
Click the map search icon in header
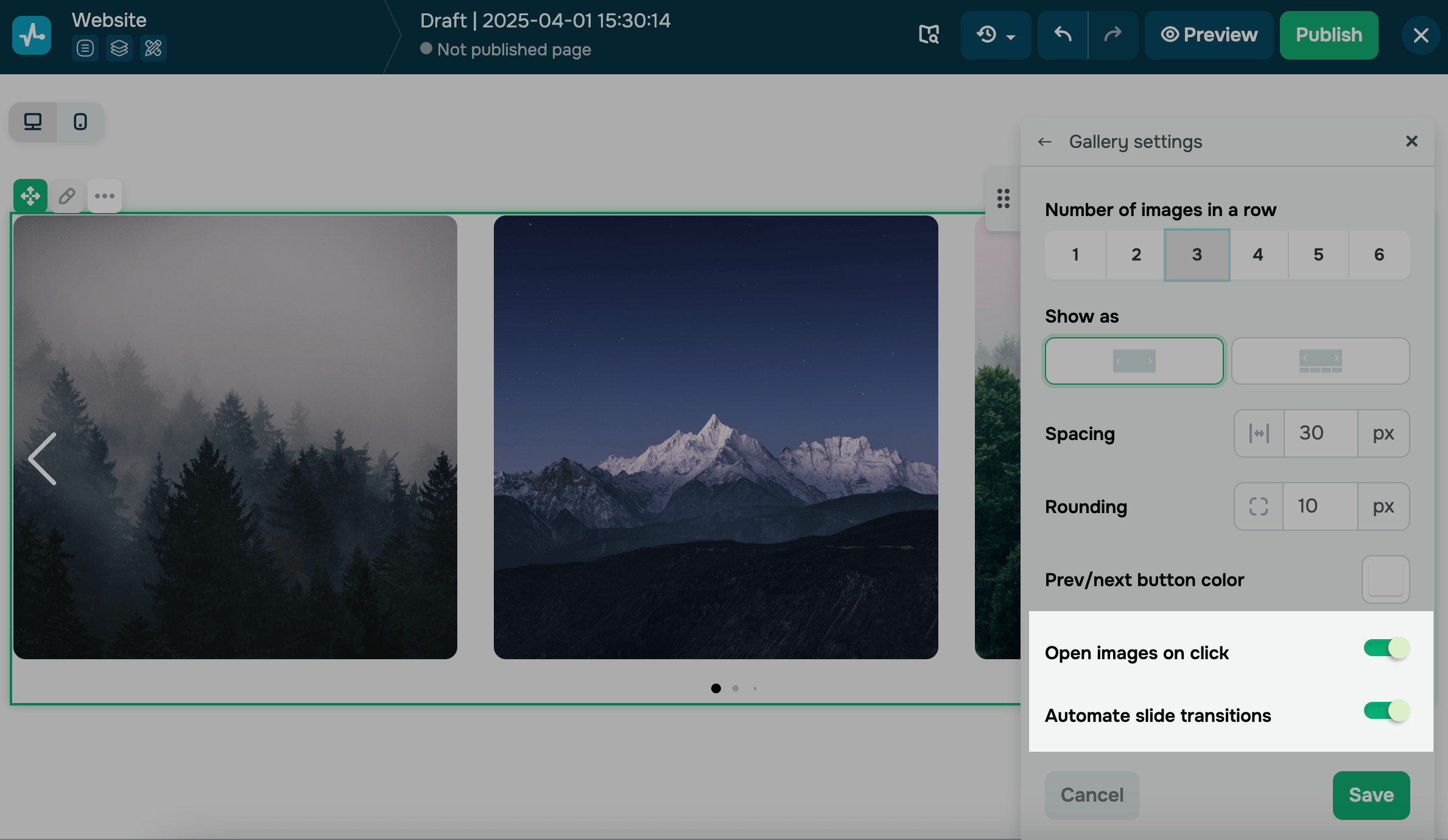tap(929, 35)
